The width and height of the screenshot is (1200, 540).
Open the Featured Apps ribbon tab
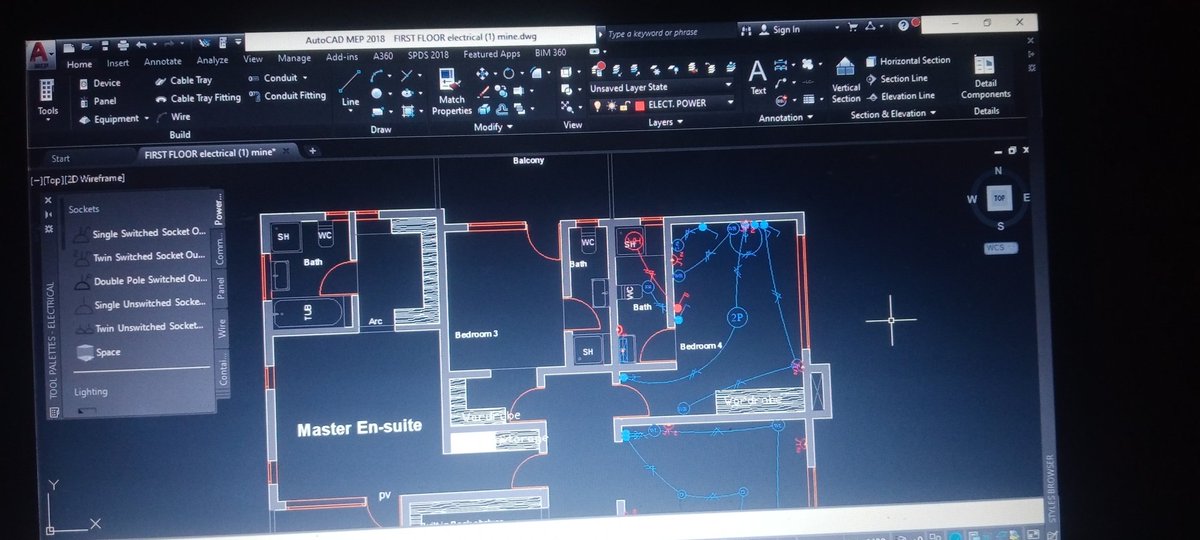pyautogui.click(x=491, y=55)
